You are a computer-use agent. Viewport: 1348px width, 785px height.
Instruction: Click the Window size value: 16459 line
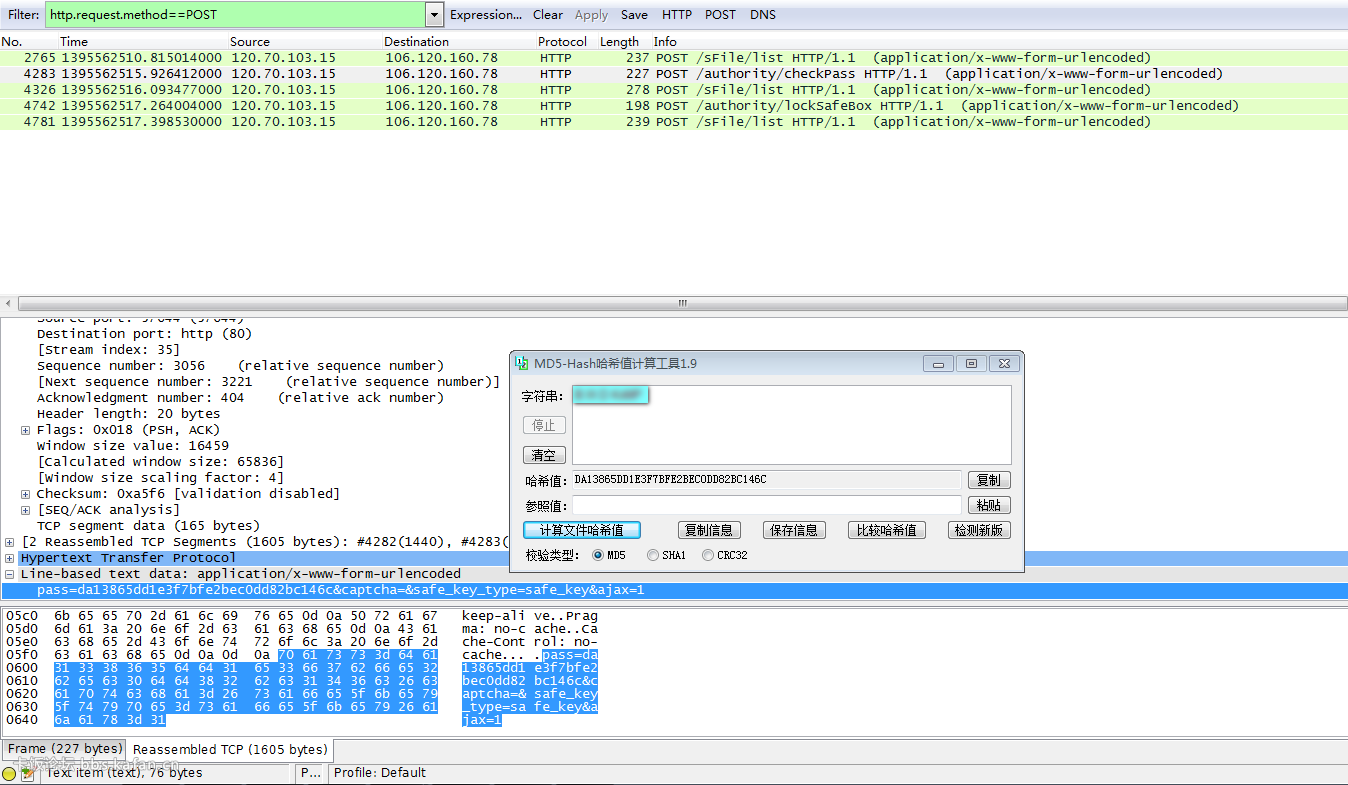point(132,446)
